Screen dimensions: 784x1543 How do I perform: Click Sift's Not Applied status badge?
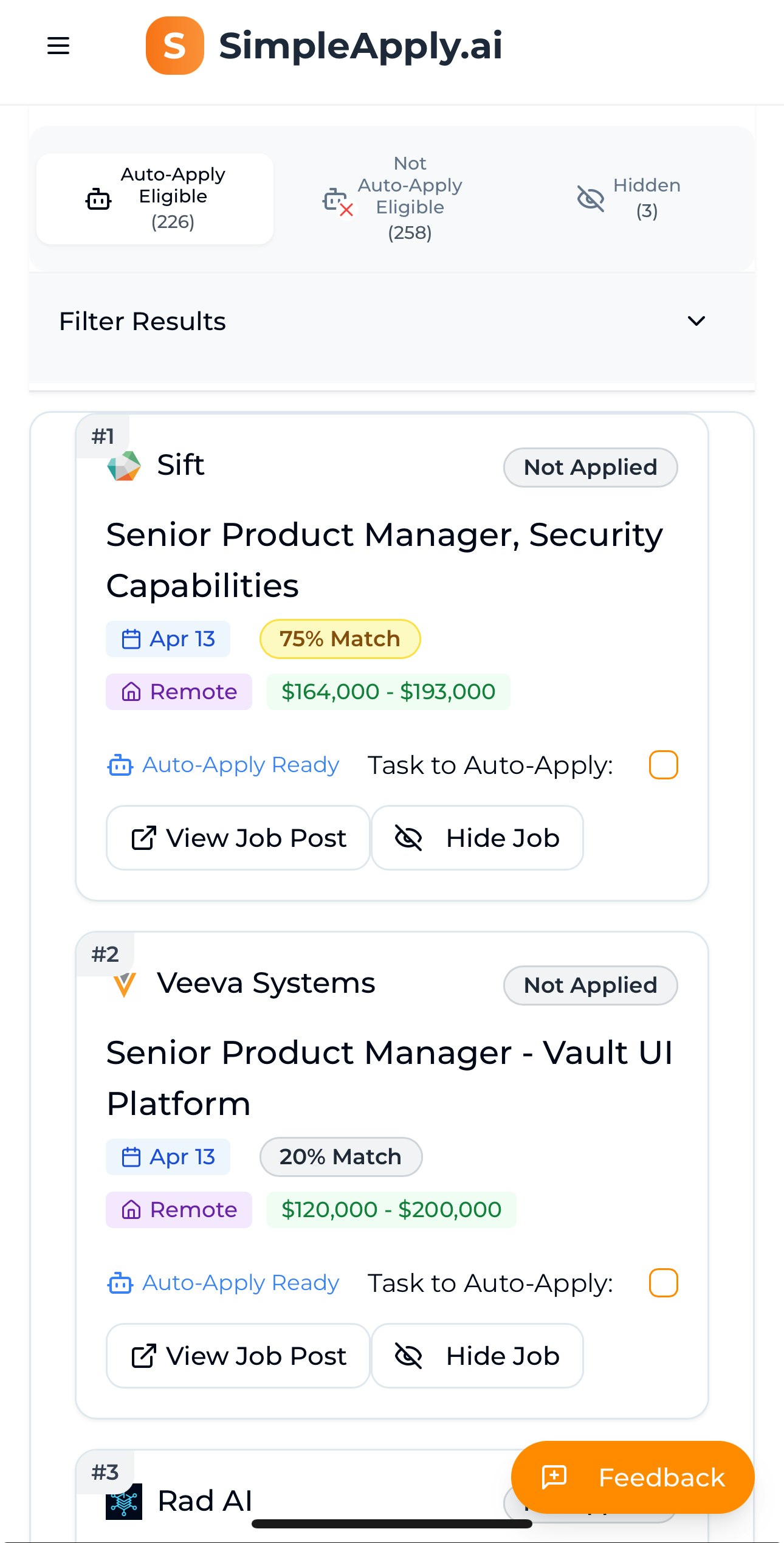[590, 468]
